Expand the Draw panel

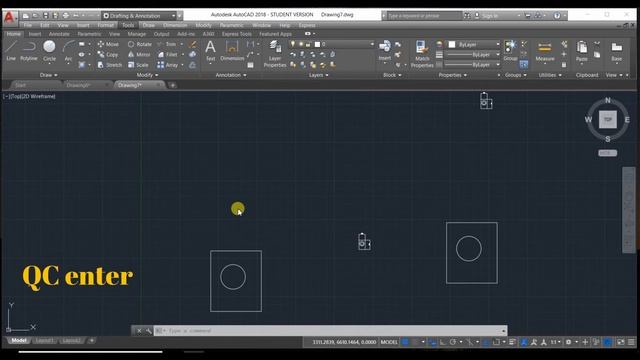pyautogui.click(x=49, y=75)
